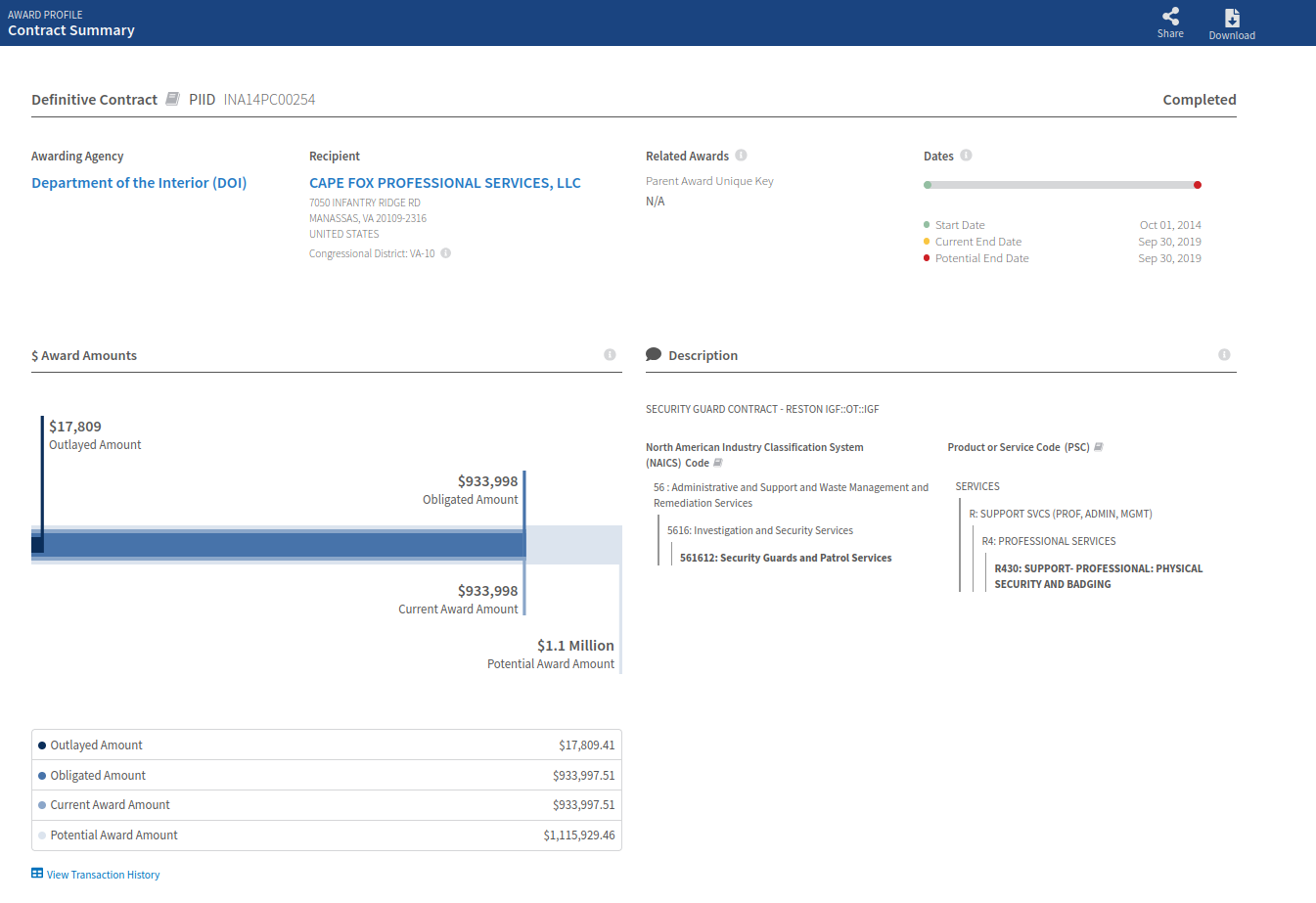Image resolution: width=1316 pixels, height=903 pixels.
Task: Click the Potential End Date row
Action: click(1063, 258)
